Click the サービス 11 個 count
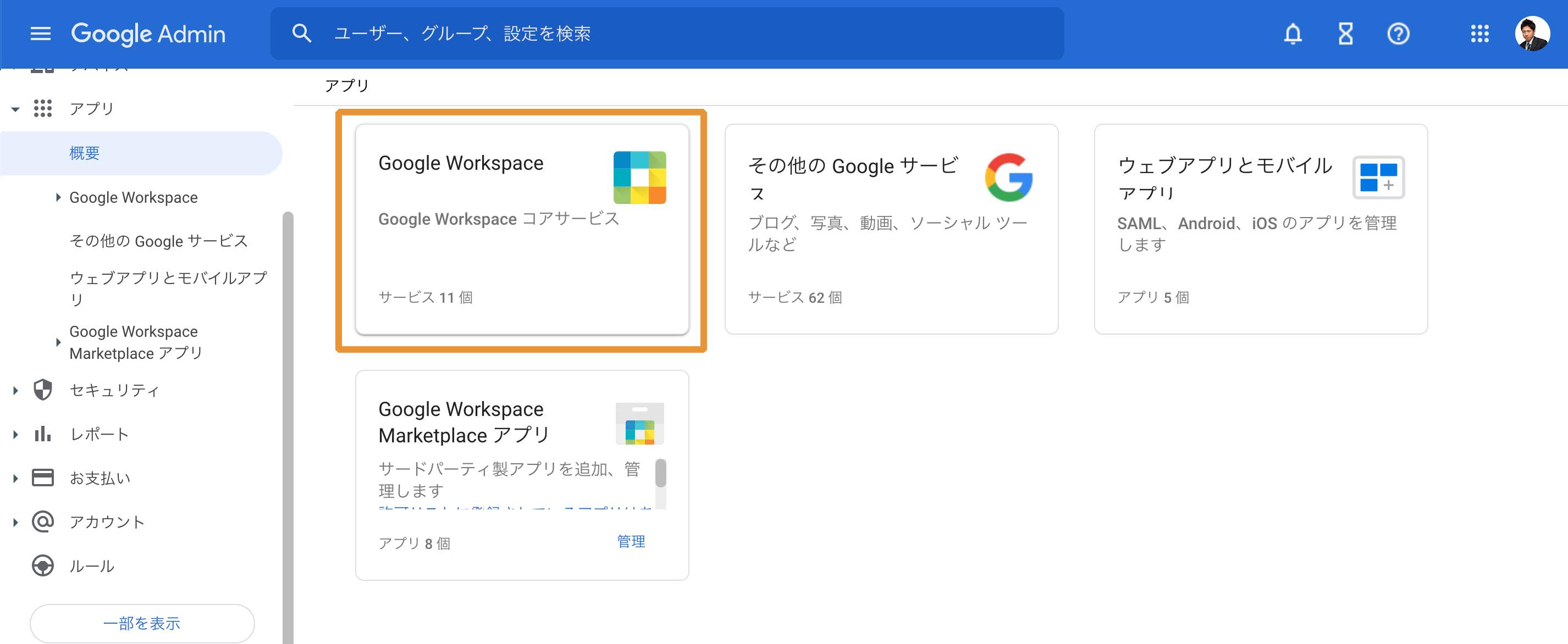Image resolution: width=1568 pixels, height=644 pixels. point(426,297)
